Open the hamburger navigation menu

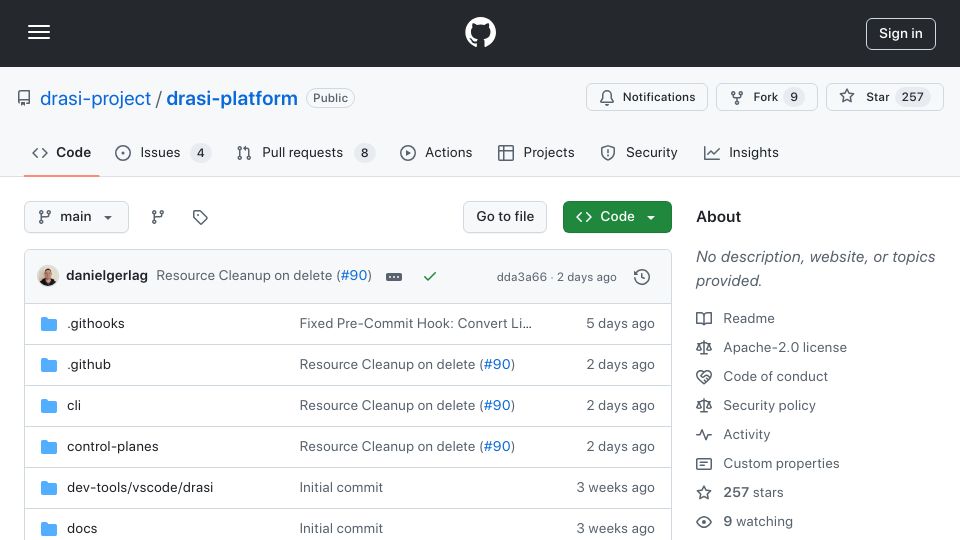(x=39, y=32)
